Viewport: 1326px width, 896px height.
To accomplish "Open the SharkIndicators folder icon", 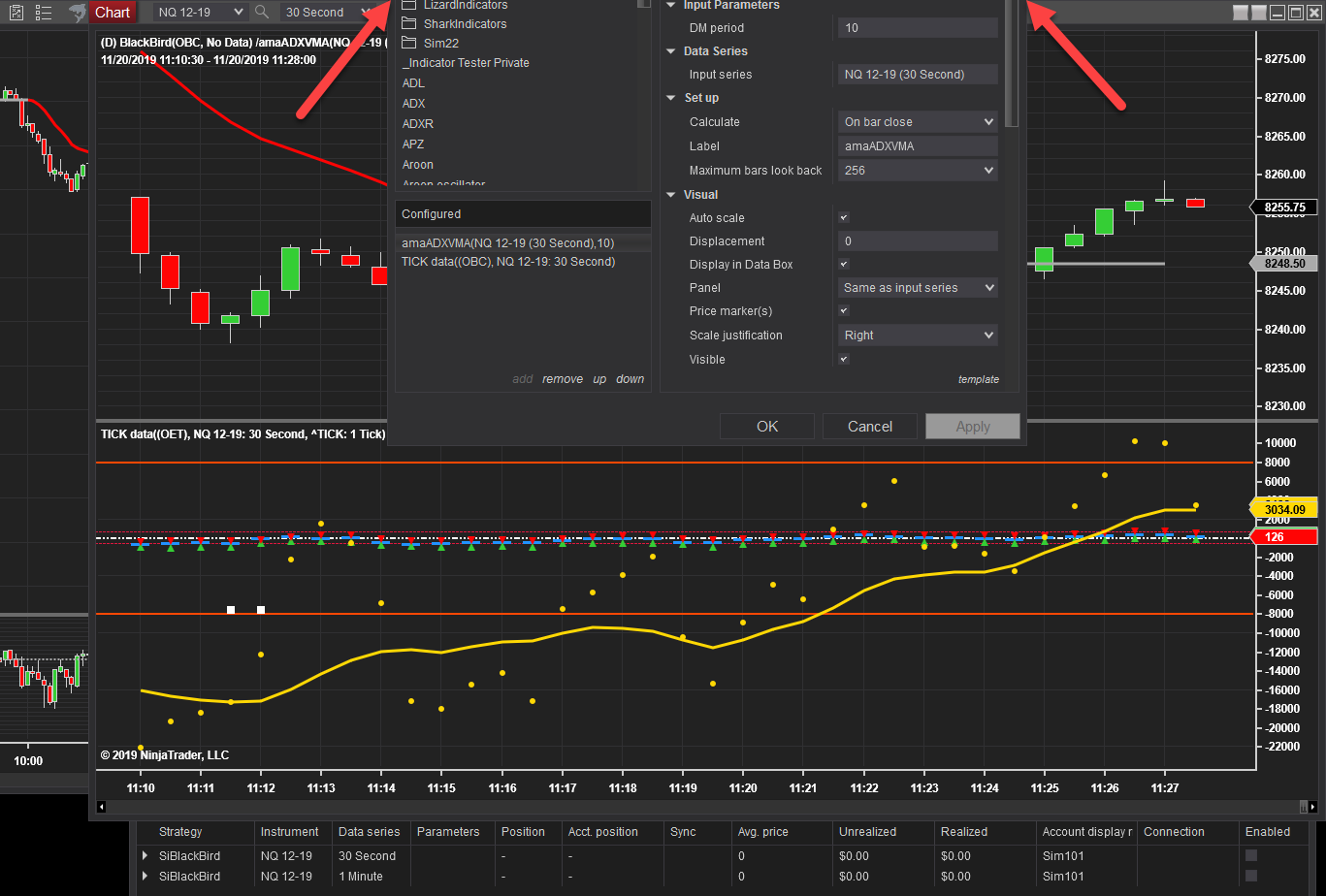I will pyautogui.click(x=407, y=23).
